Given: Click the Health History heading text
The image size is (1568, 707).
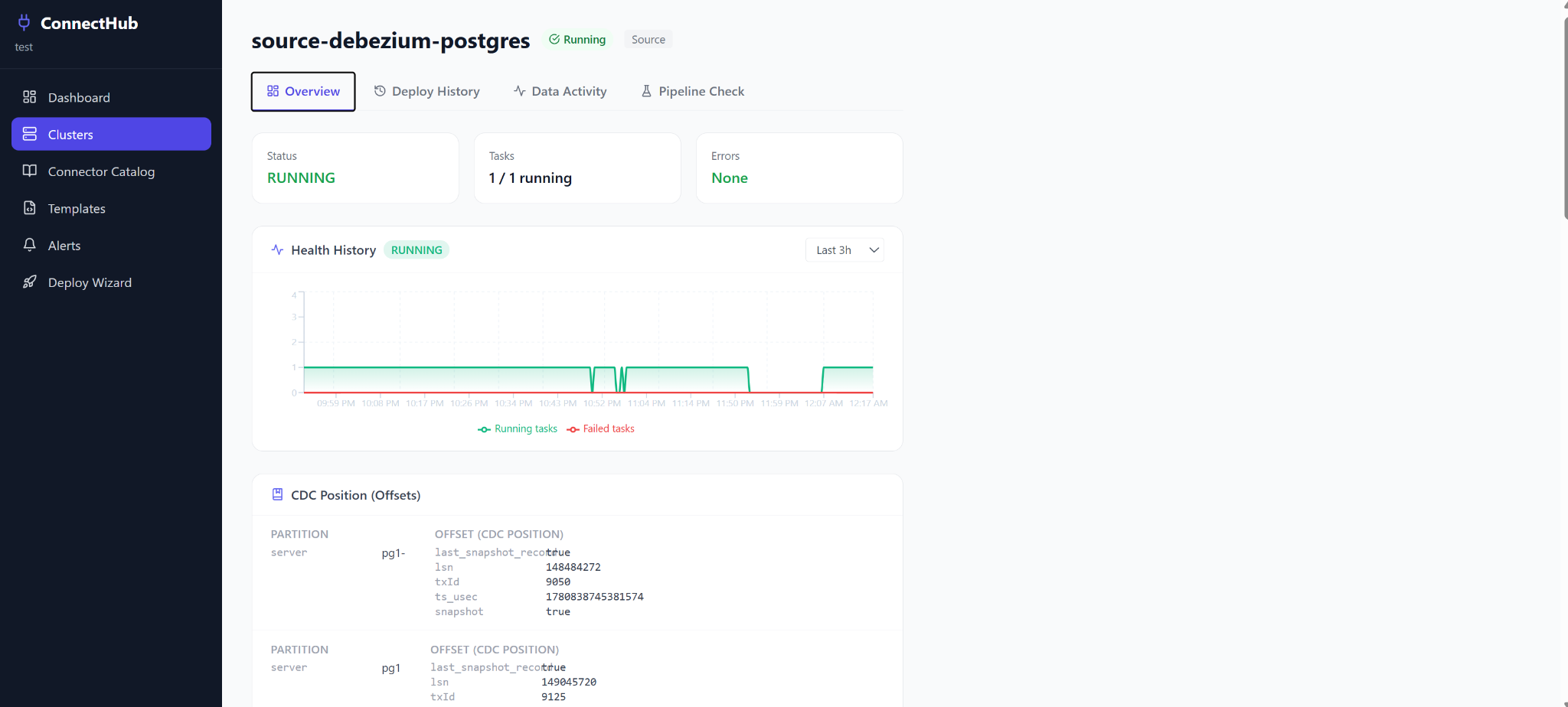Looking at the screenshot, I should [x=334, y=250].
